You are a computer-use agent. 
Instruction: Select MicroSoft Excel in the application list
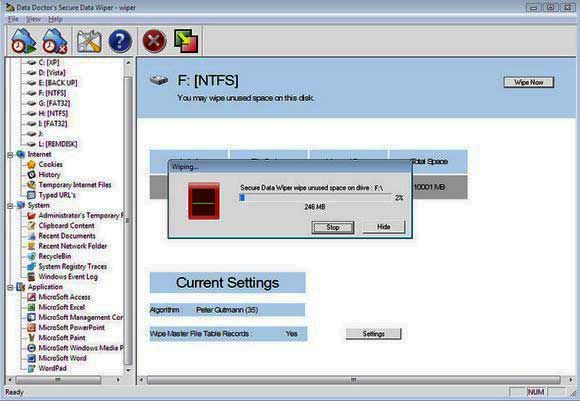point(62,307)
